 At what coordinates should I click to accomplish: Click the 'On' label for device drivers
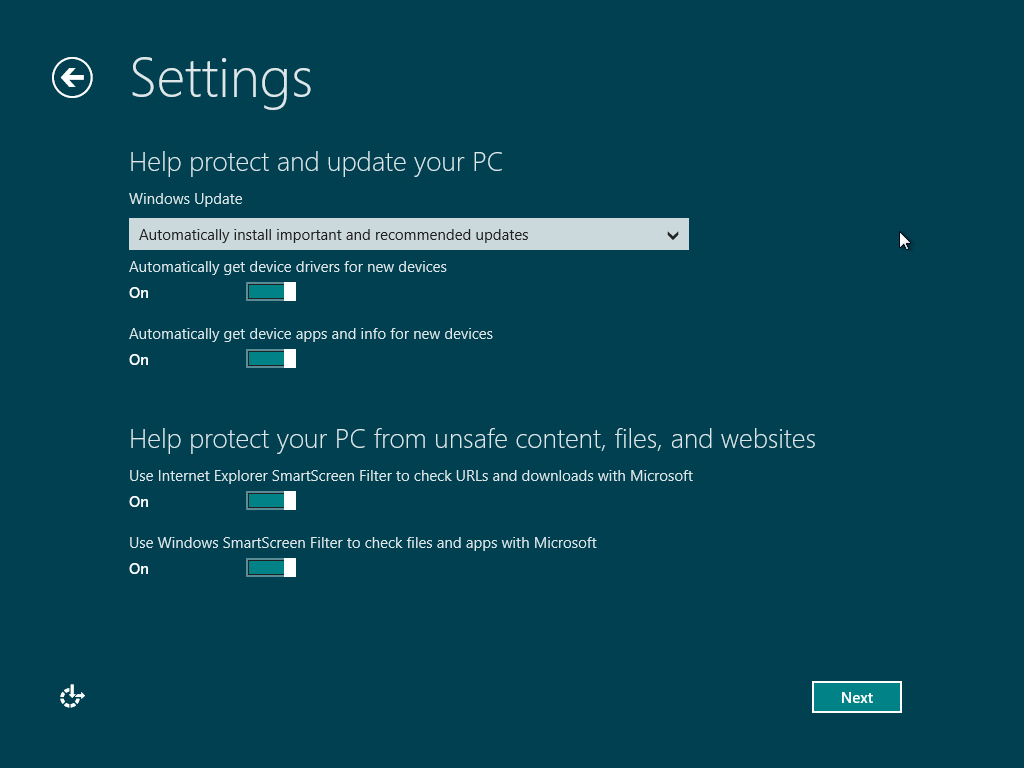pos(139,293)
